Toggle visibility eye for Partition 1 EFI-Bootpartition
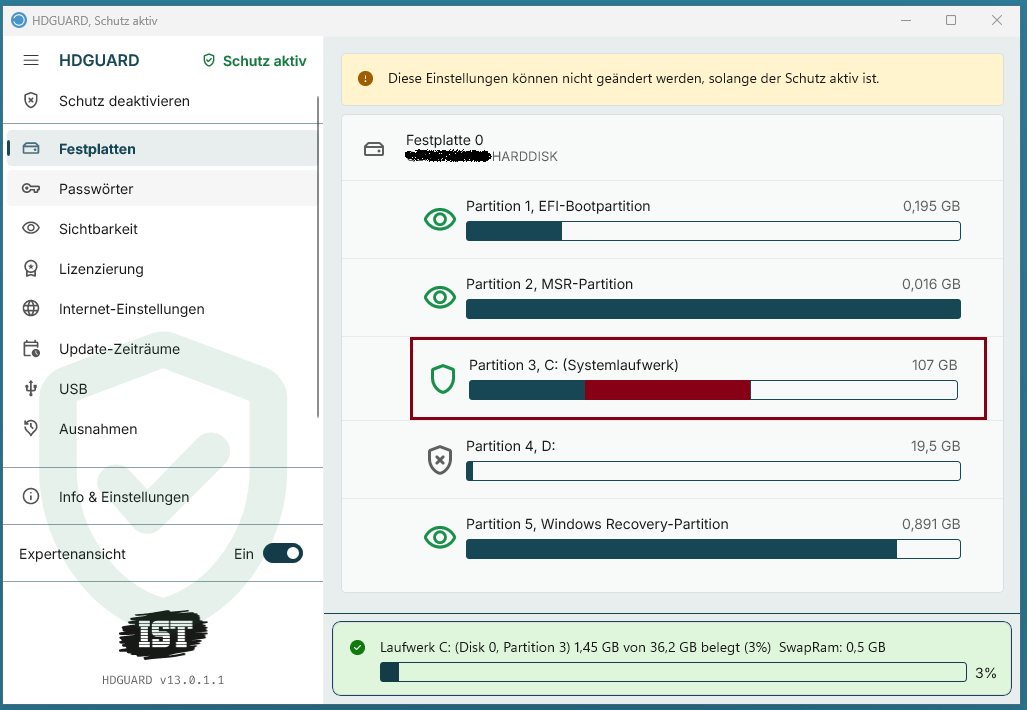This screenshot has height=710, width=1027. click(440, 219)
